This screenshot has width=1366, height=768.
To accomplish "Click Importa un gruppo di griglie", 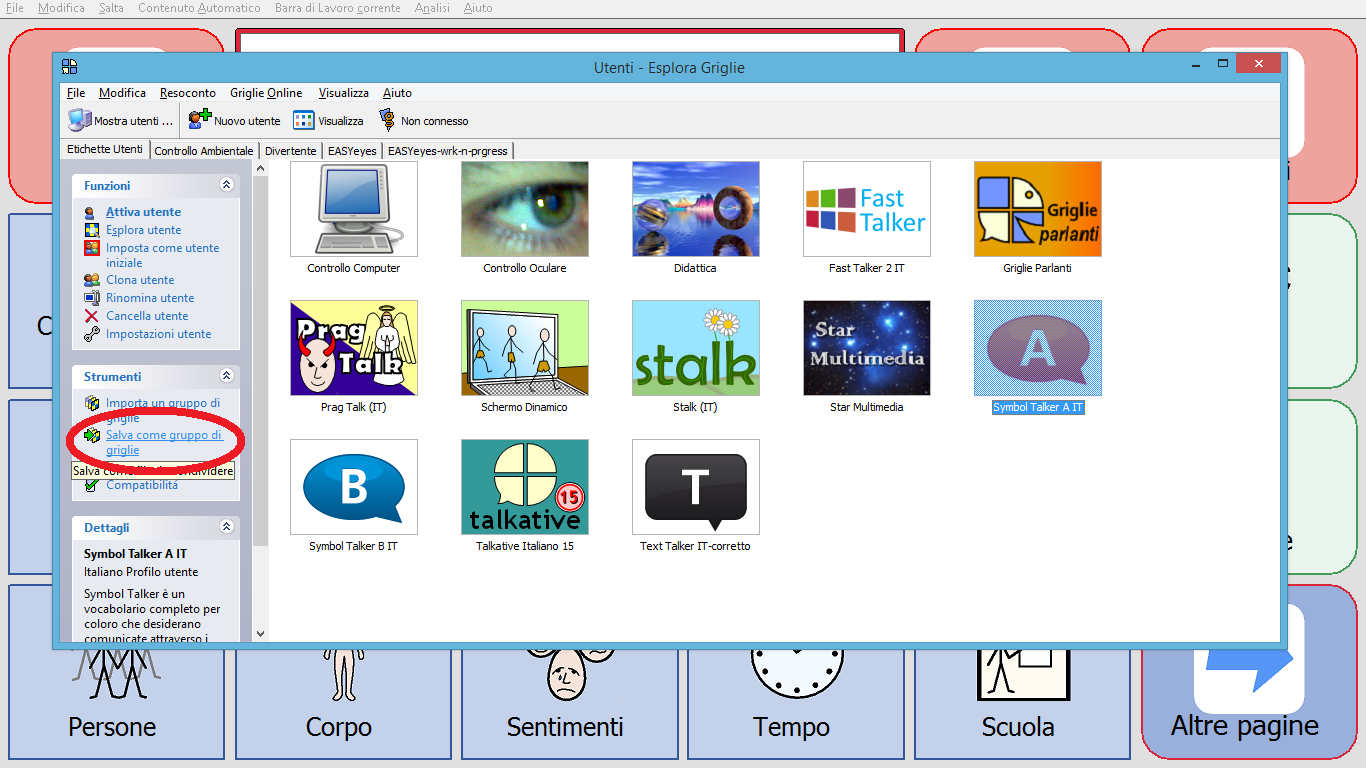I will pos(163,410).
